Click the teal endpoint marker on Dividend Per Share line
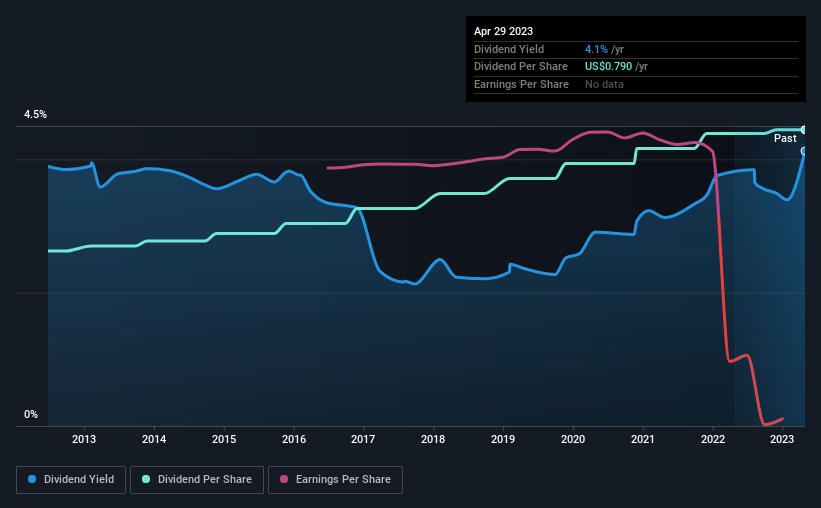This screenshot has width=821, height=508. pyautogui.click(x=804, y=130)
